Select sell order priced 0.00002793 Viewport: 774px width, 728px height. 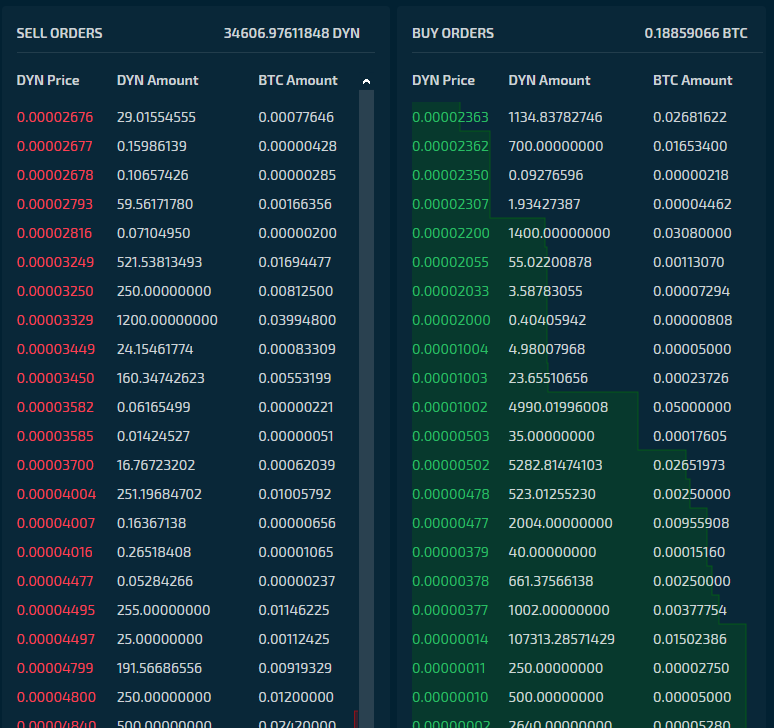tap(187, 204)
